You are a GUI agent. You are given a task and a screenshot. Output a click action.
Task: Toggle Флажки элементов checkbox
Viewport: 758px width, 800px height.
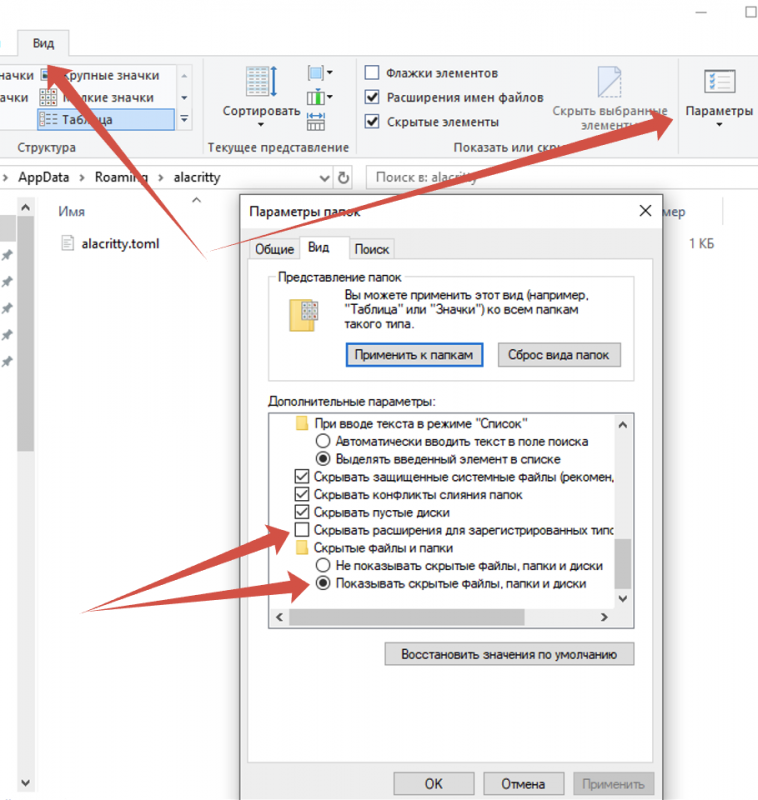click(372, 72)
